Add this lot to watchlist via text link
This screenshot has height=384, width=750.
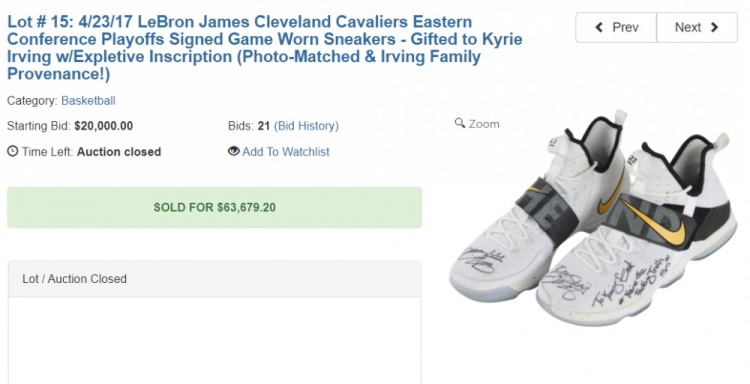pyautogui.click(x=286, y=152)
